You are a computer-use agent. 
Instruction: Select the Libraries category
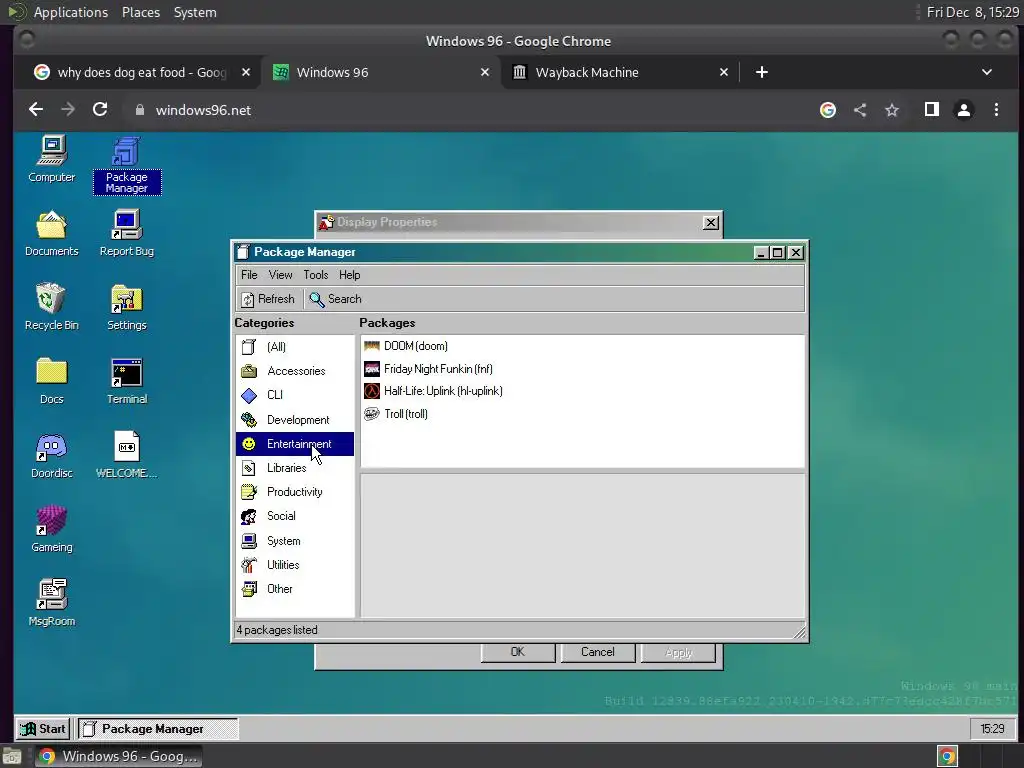click(295, 468)
